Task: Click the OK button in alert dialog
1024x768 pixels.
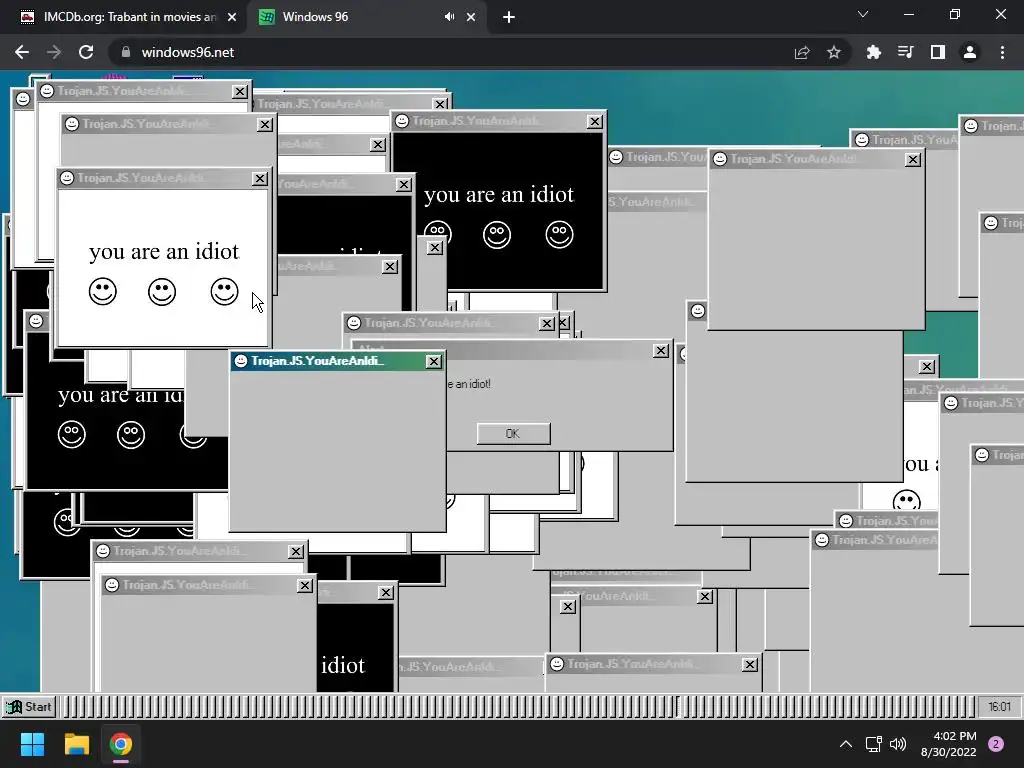Action: tap(513, 434)
